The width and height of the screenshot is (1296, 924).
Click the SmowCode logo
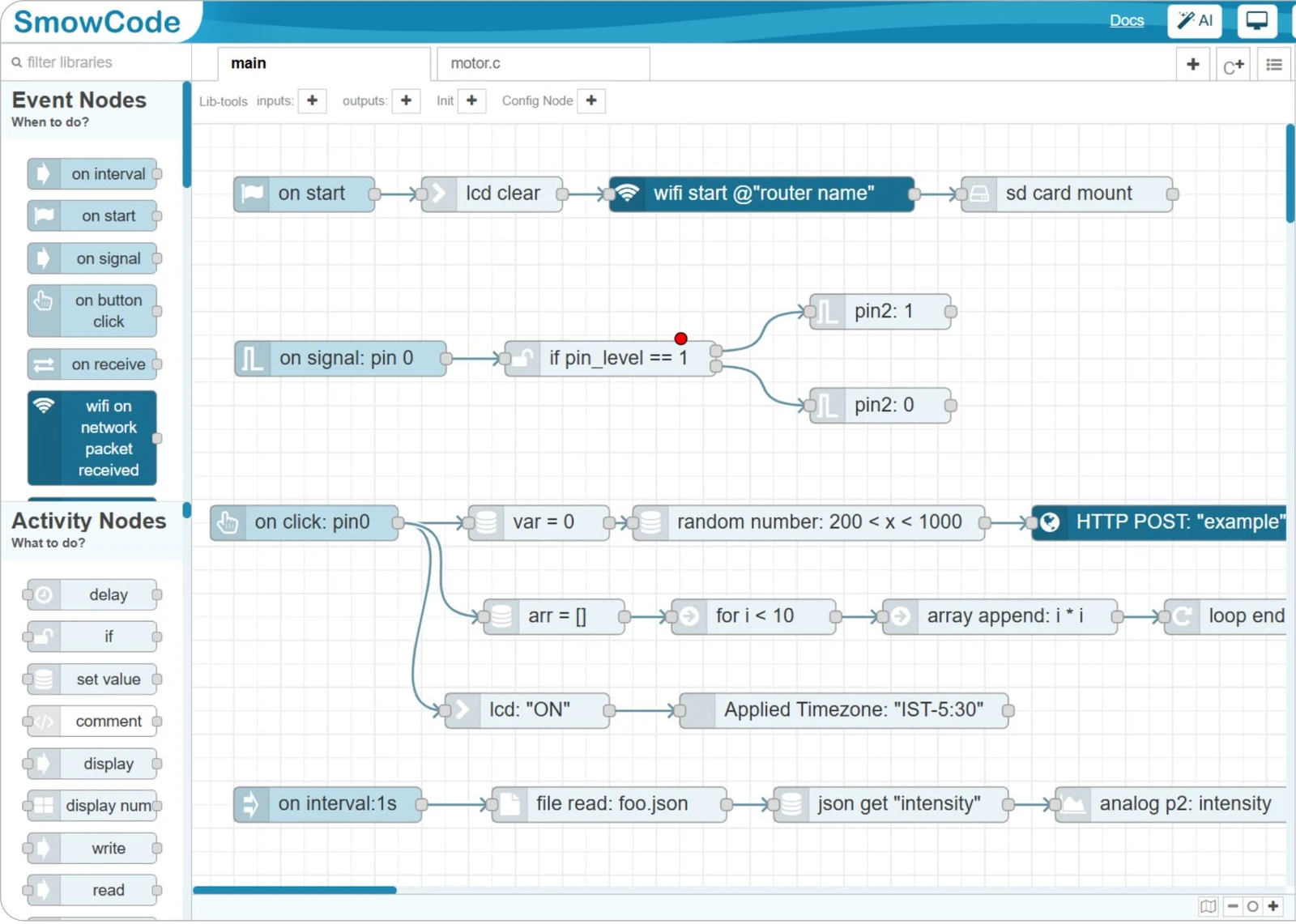click(97, 22)
